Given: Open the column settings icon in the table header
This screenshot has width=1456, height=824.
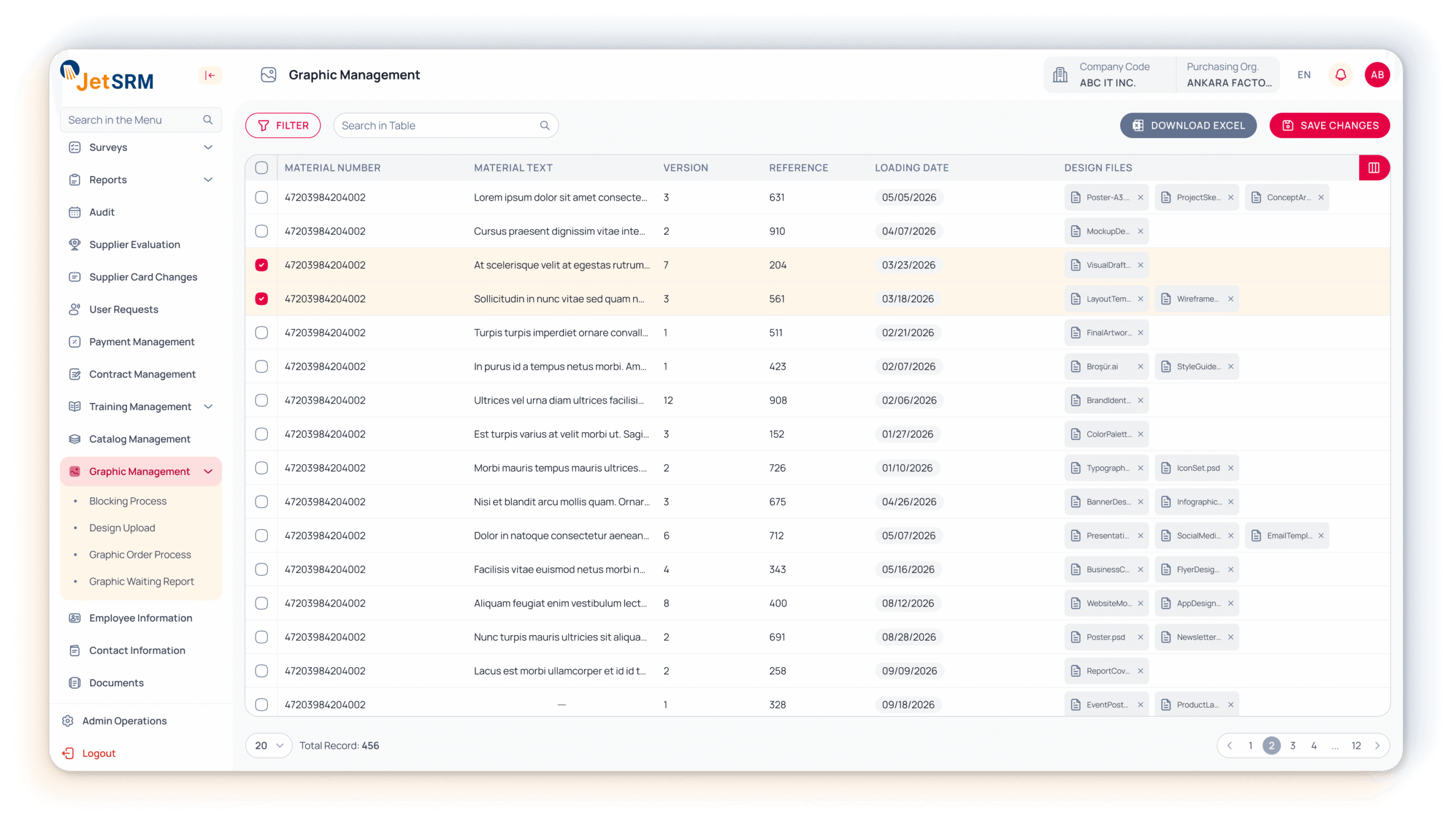Looking at the screenshot, I should pyautogui.click(x=1374, y=168).
